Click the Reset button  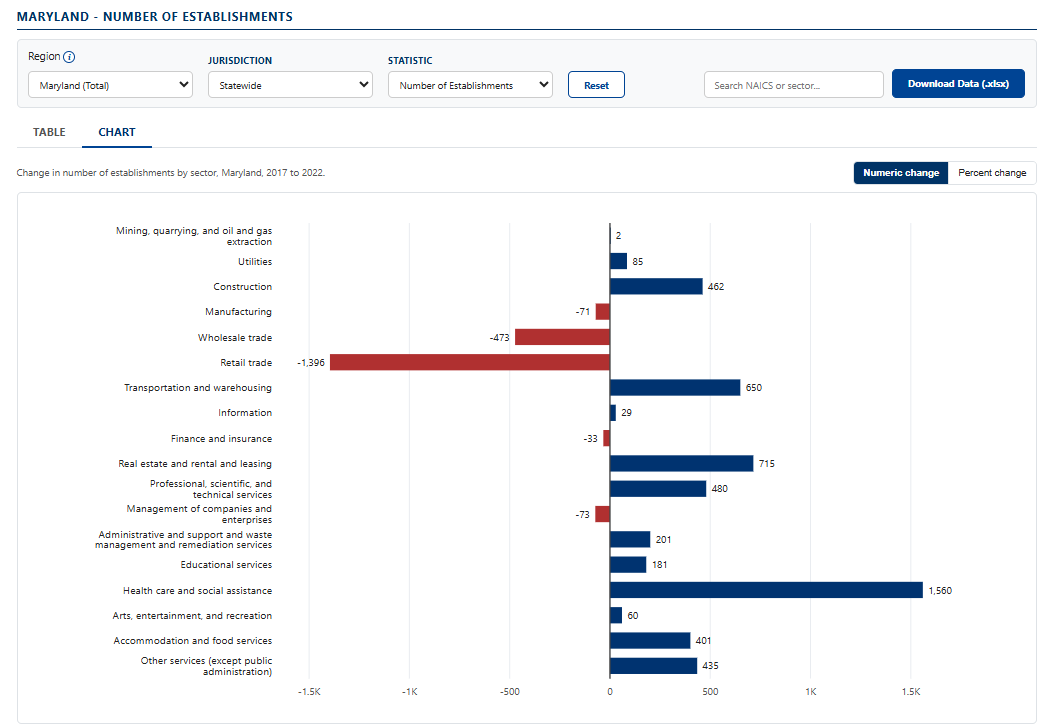coord(596,85)
